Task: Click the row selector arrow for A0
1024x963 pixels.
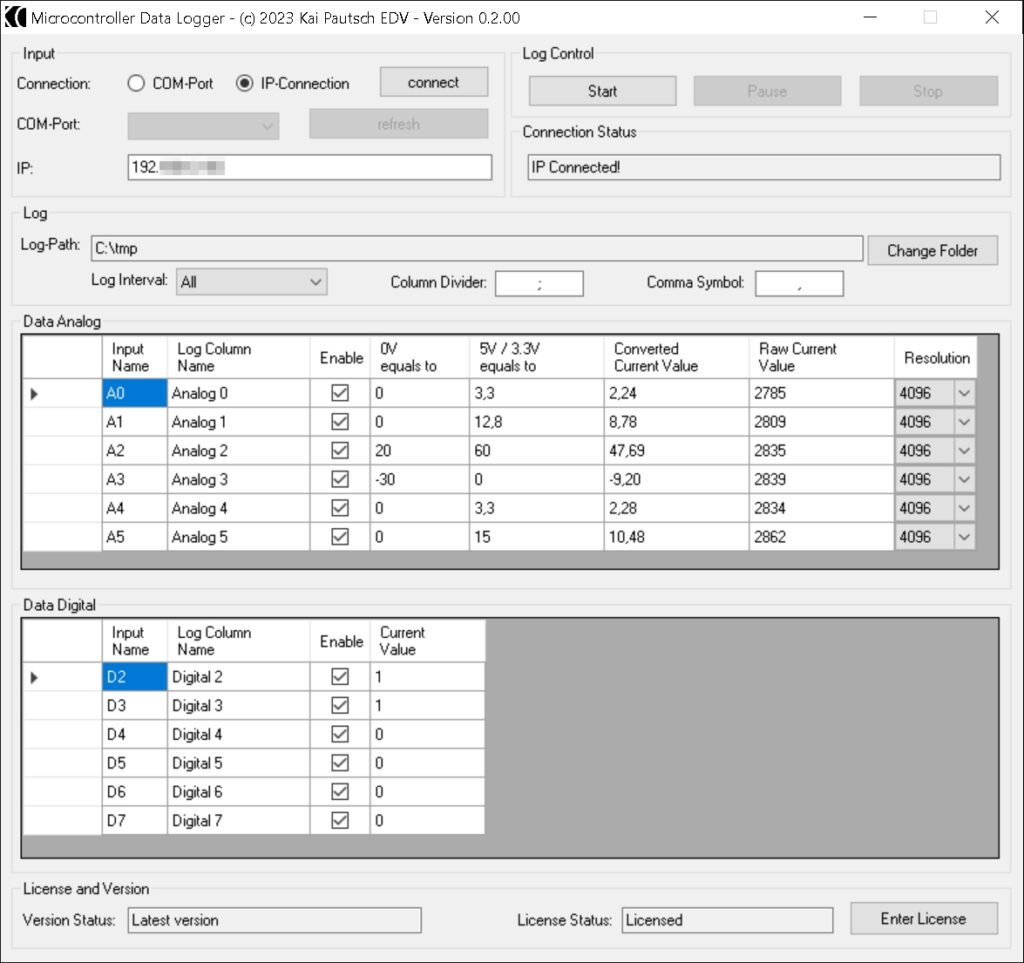Action: pos(34,394)
